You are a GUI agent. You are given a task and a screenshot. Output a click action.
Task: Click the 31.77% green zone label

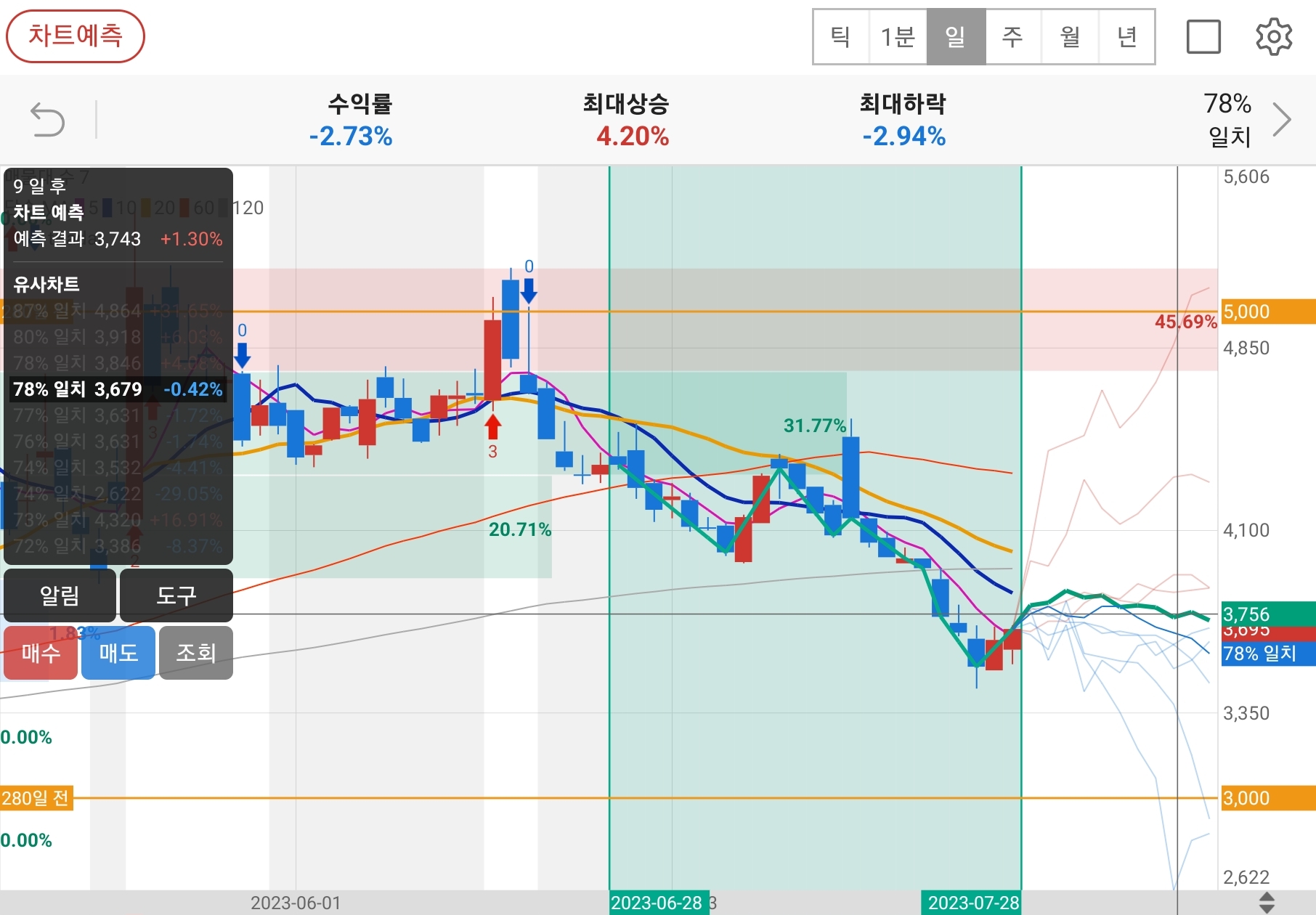coord(814,426)
